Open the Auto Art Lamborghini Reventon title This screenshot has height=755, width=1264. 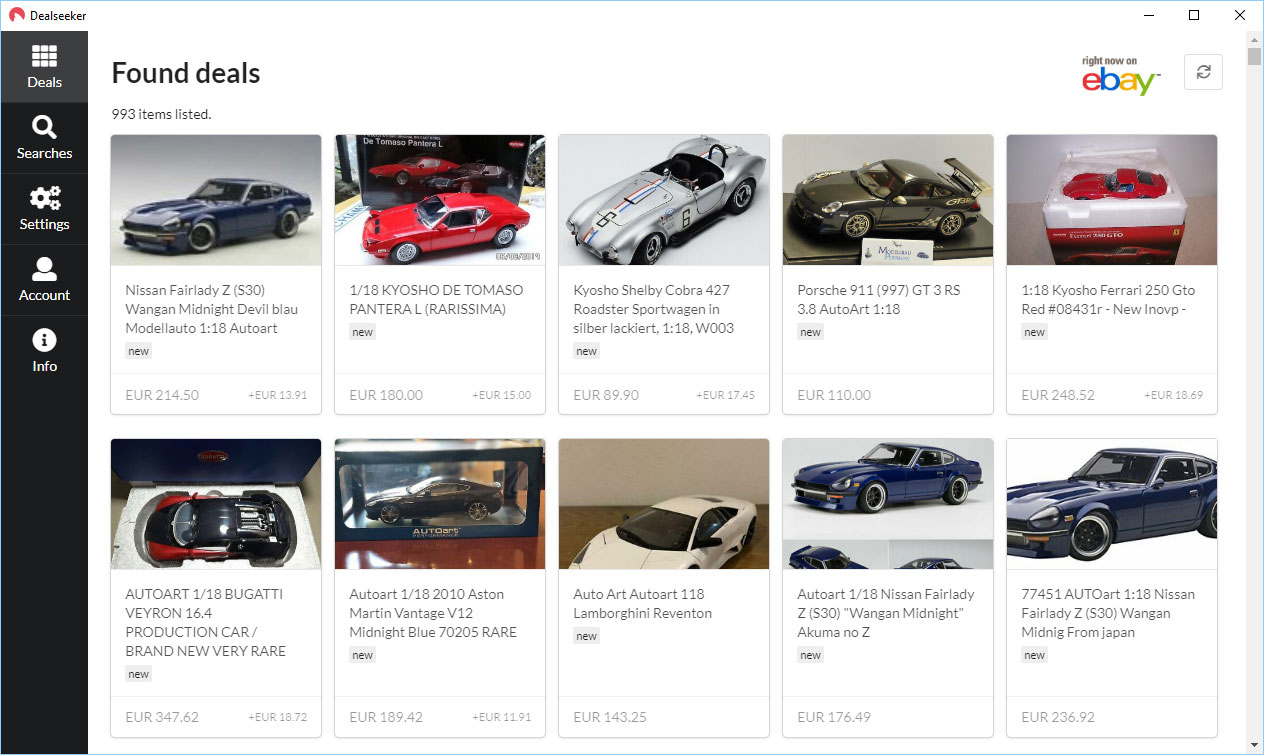point(643,603)
